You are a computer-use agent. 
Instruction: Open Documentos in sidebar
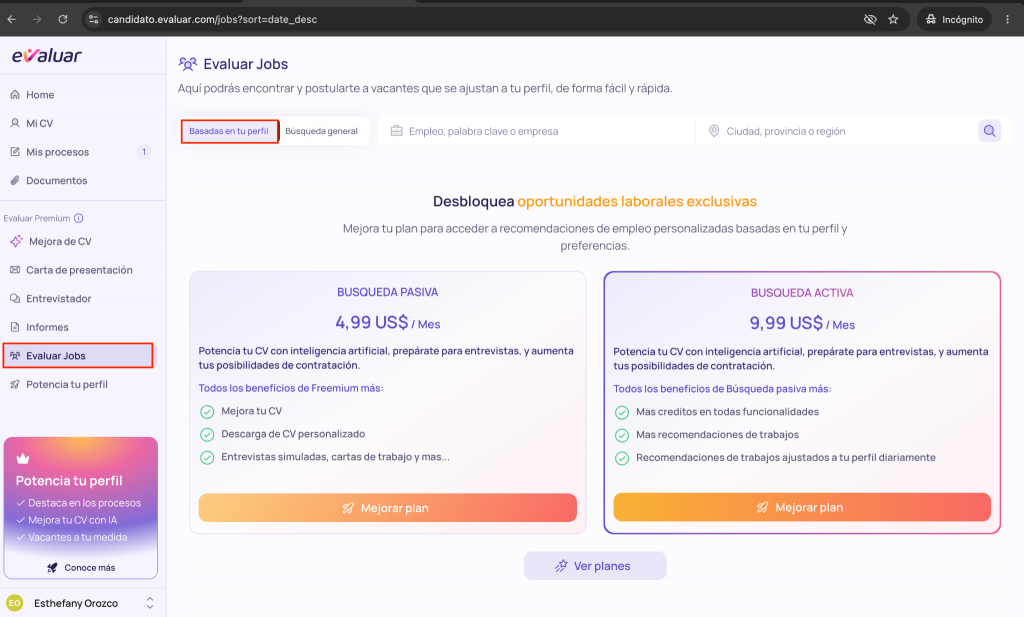pos(56,181)
